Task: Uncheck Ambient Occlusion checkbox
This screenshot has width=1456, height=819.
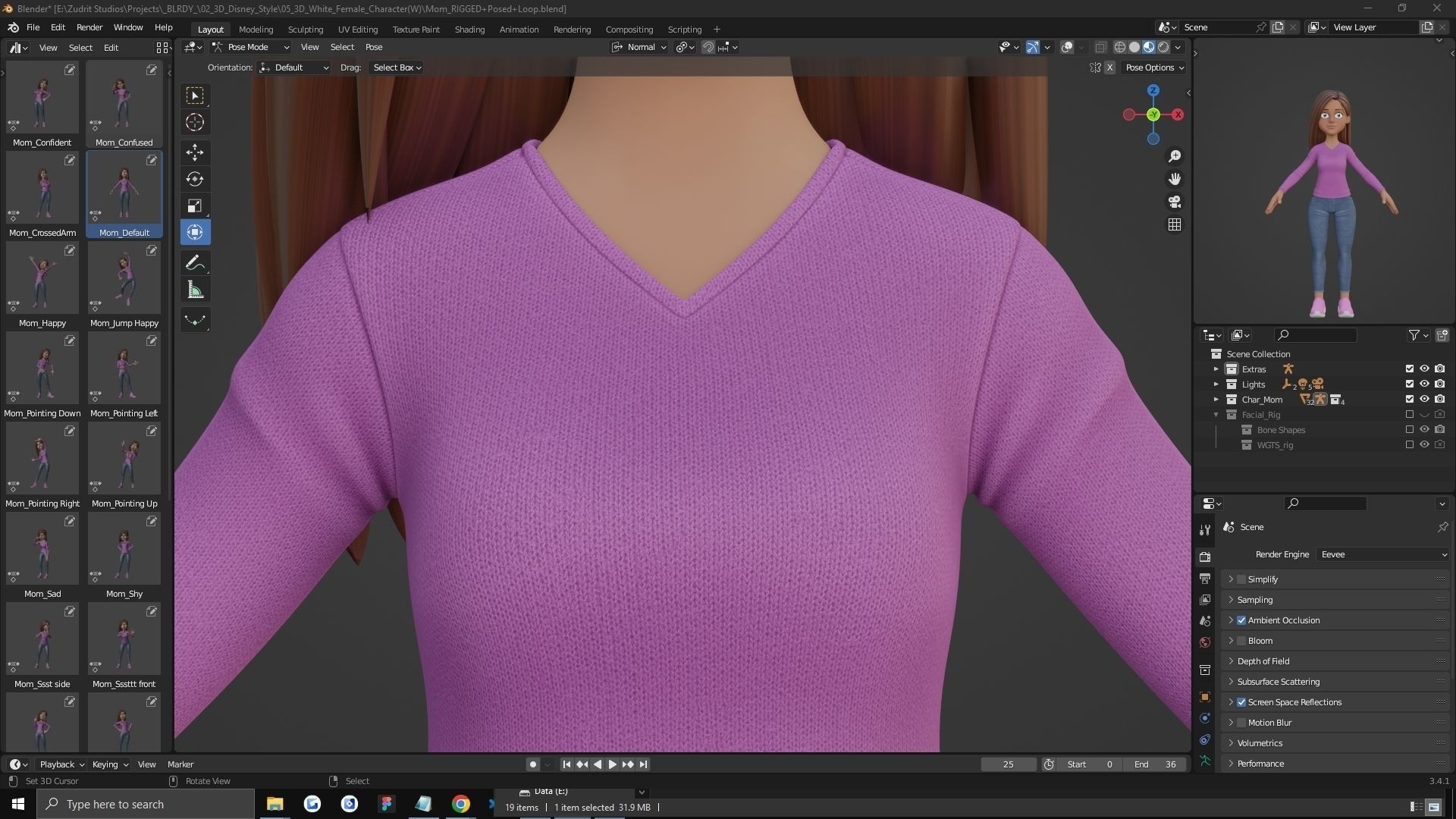Action: tap(1241, 620)
